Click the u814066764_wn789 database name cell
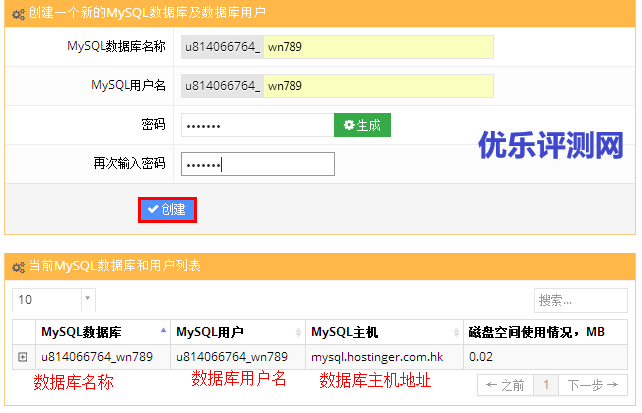Image resolution: width=642 pixels, height=413 pixels. click(96, 356)
